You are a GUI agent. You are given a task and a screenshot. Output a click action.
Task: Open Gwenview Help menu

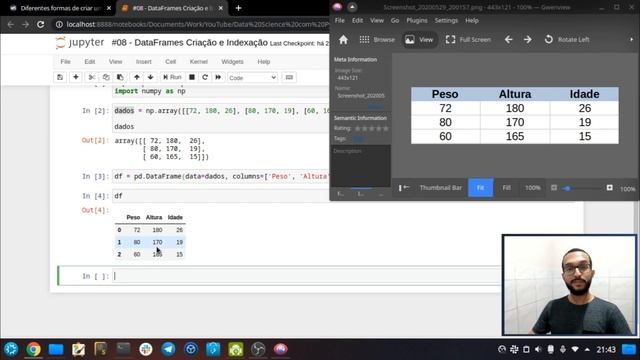click(x=472, y=20)
